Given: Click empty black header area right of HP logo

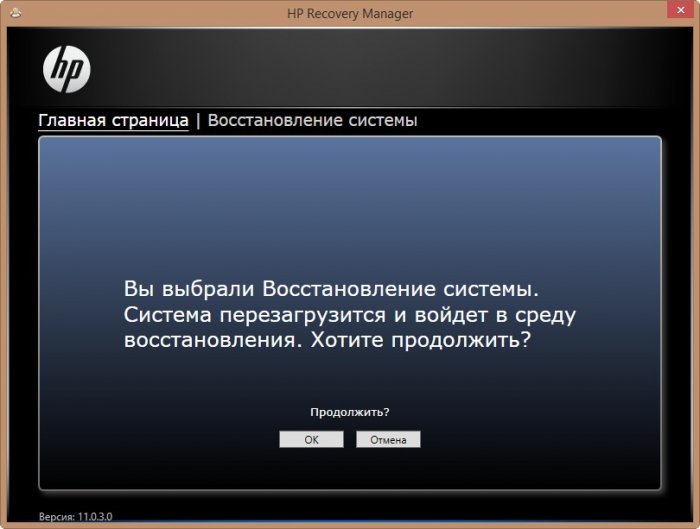Looking at the screenshot, I should coord(400,69).
